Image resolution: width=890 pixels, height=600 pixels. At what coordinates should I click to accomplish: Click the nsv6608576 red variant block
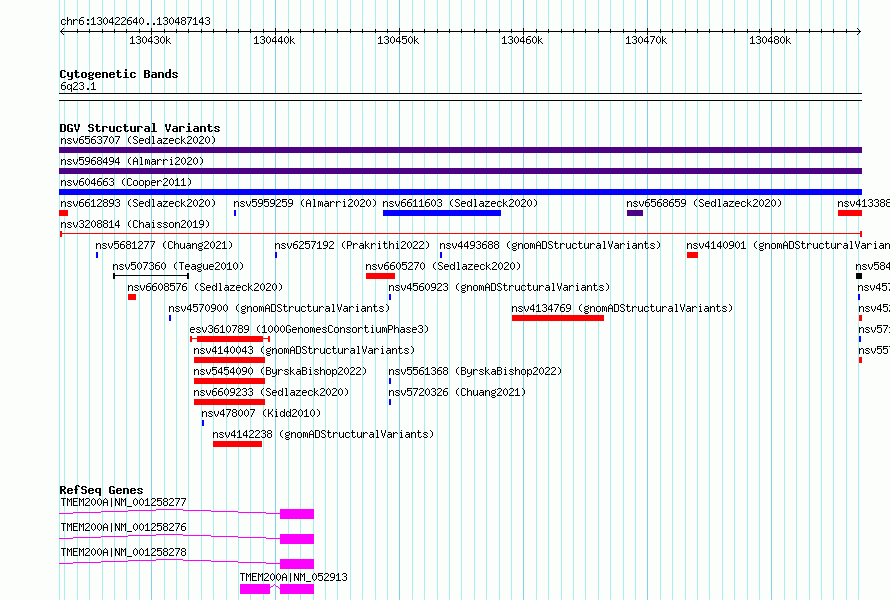coord(132,297)
